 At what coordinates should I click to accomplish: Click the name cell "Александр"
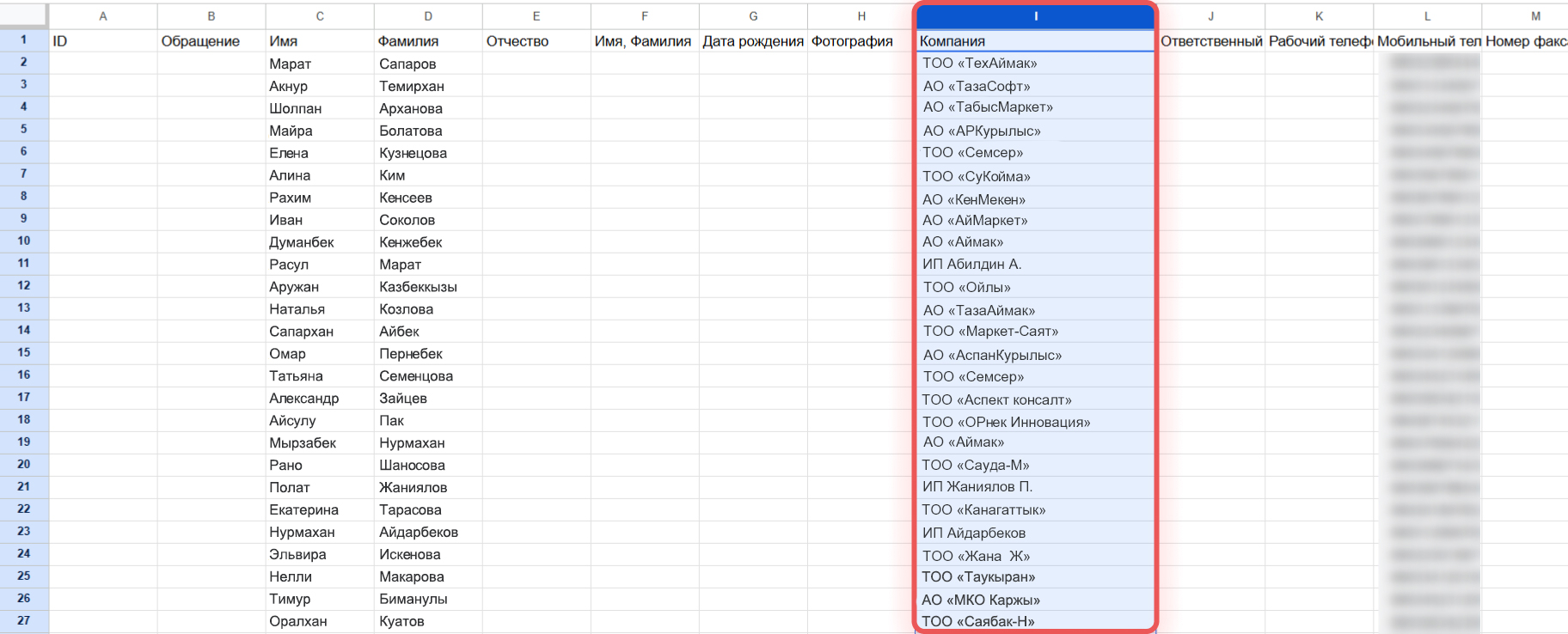(x=319, y=399)
